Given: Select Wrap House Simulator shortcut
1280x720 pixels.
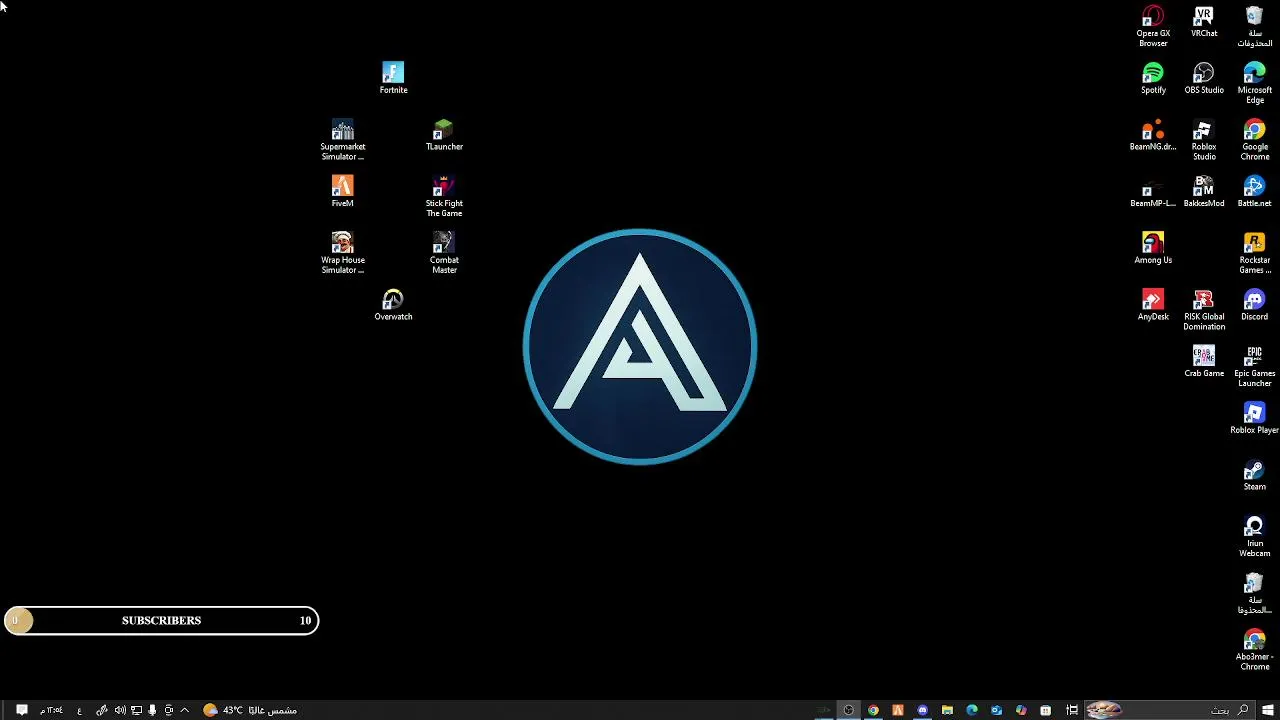Looking at the screenshot, I should [x=342, y=253].
